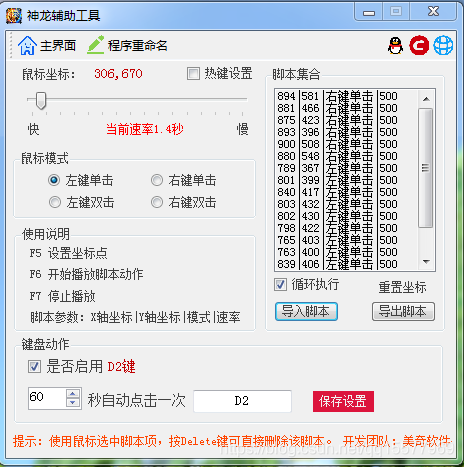This screenshot has width=464, height=467.
Task: Click script list scrollbar down arrow
Action: [x=426, y=262]
